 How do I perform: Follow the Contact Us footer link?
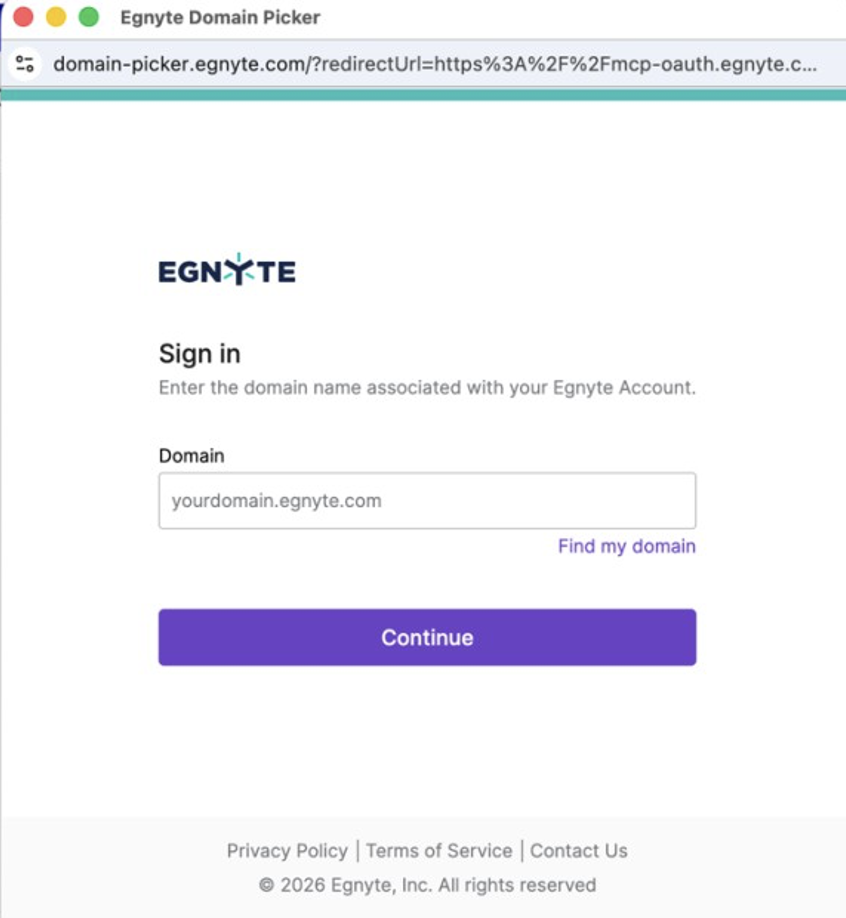point(579,851)
